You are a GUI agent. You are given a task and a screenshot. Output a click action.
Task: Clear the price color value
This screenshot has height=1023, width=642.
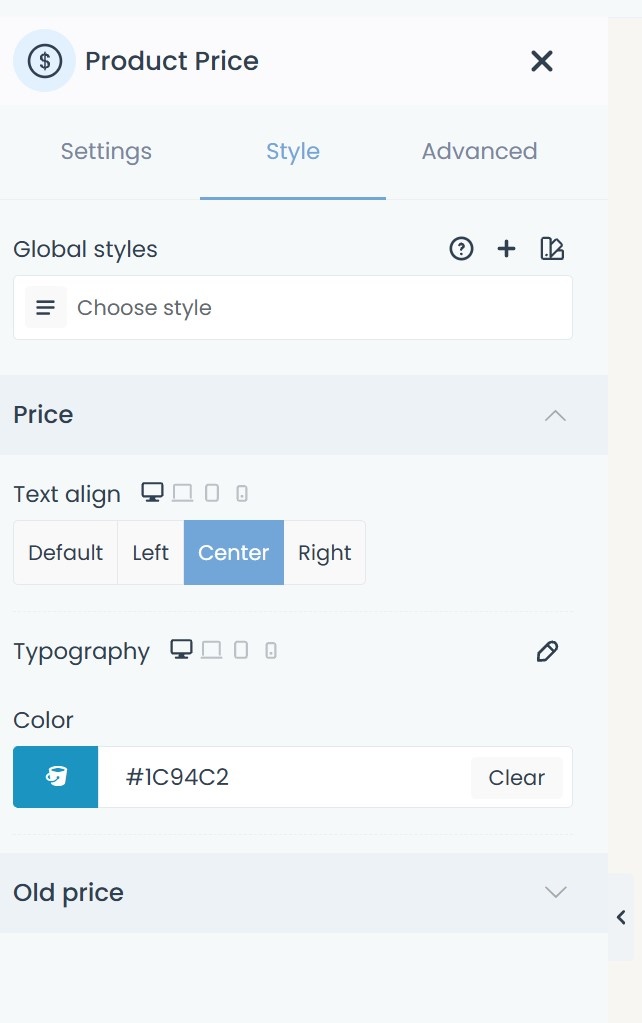pyautogui.click(x=516, y=778)
